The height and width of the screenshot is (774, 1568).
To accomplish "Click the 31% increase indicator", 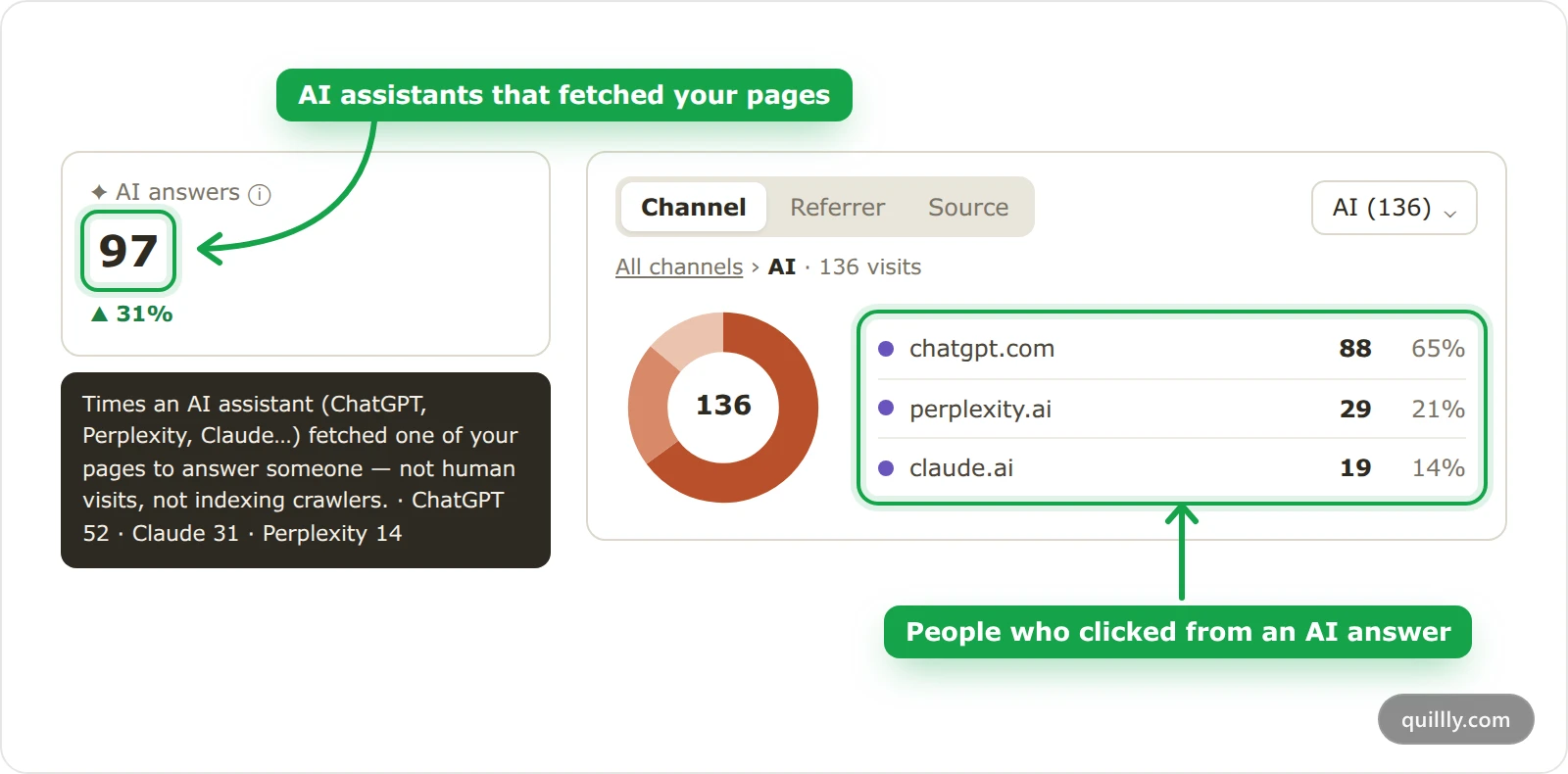I will [131, 314].
